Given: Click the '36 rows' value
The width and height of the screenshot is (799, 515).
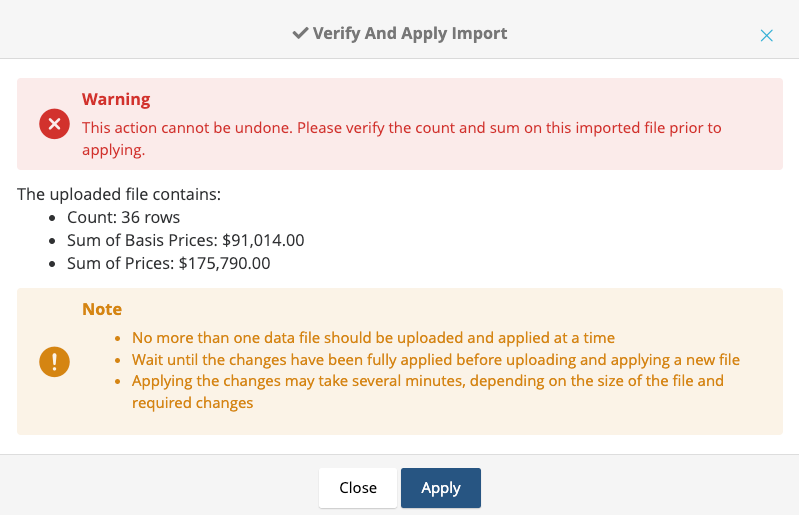Looking at the screenshot, I should pyautogui.click(x=148, y=217).
